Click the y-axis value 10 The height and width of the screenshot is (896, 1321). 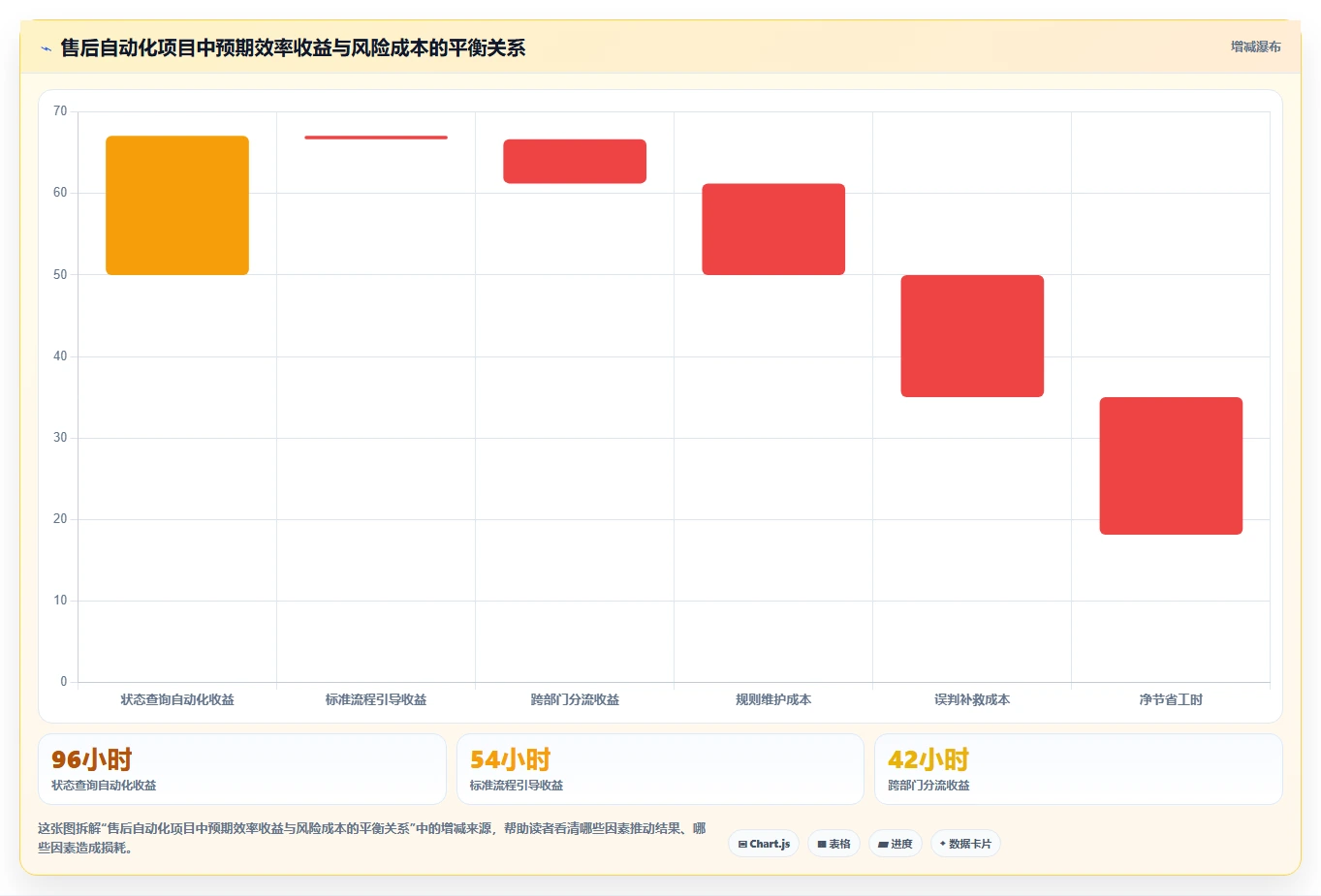click(60, 601)
